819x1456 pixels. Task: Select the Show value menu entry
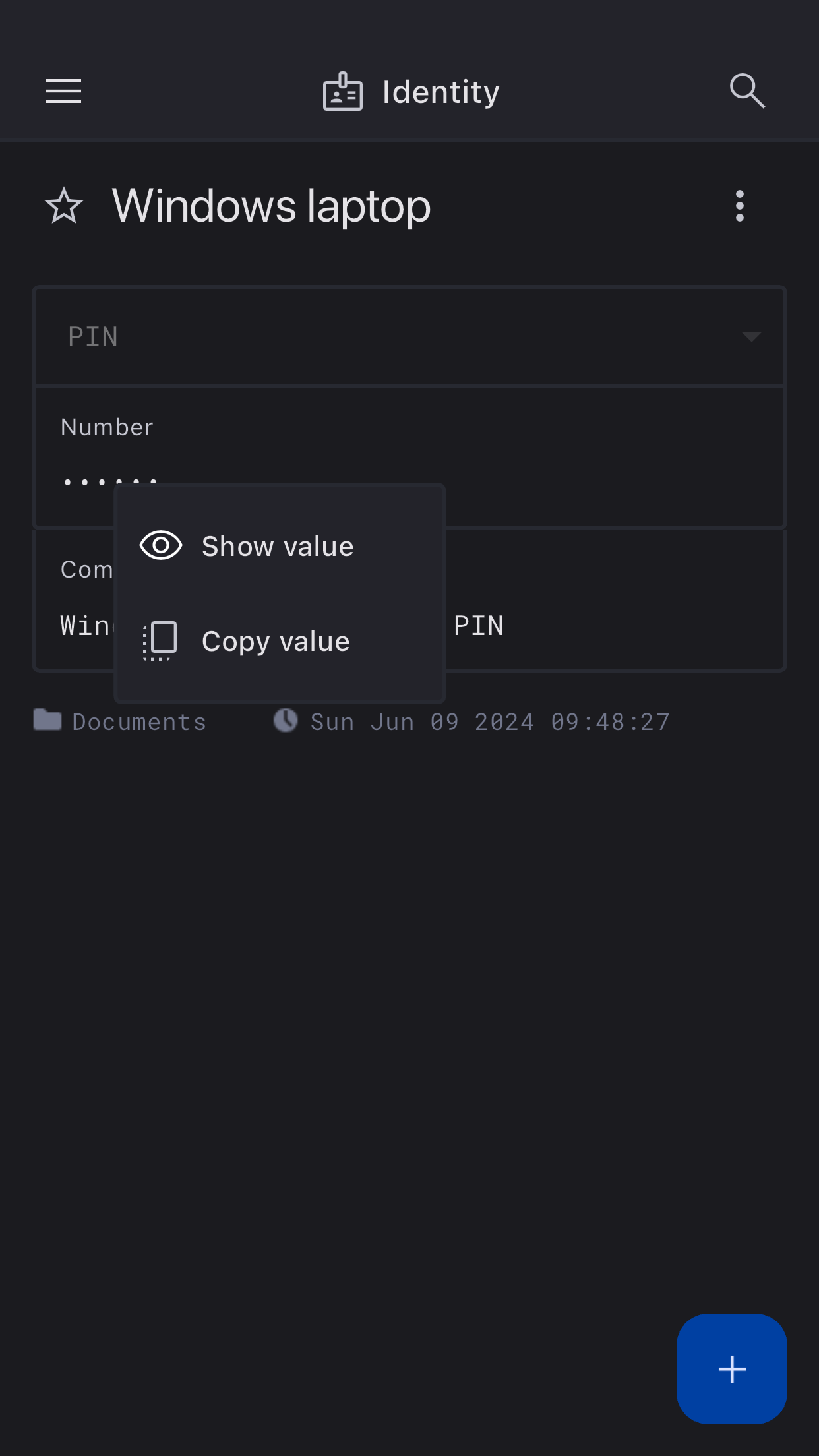point(278,547)
